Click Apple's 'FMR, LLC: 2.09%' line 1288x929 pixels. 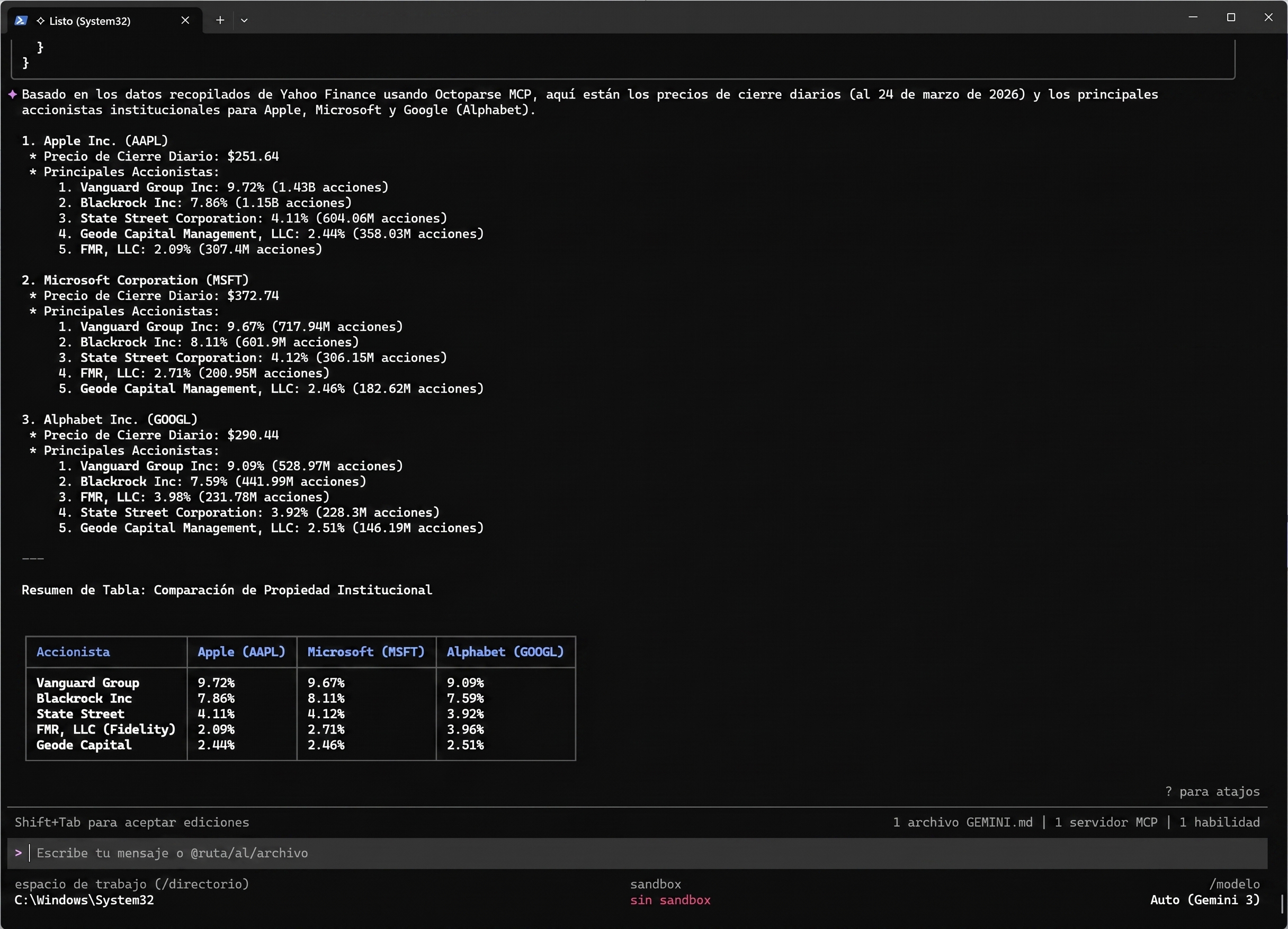click(x=190, y=249)
